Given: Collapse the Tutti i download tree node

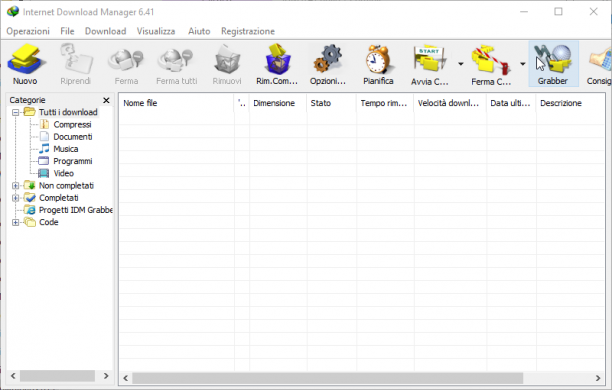Looking at the screenshot, I should pos(16,112).
